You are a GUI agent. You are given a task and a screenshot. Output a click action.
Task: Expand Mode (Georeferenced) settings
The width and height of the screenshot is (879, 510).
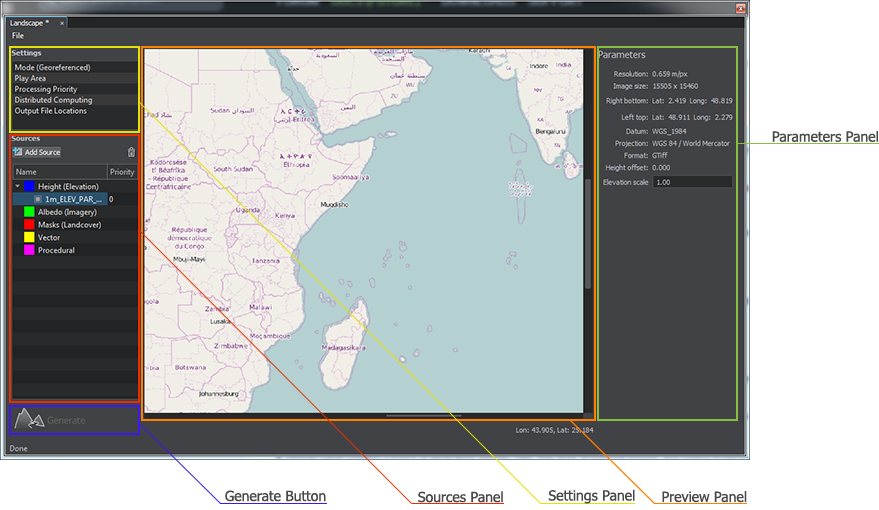click(x=52, y=68)
